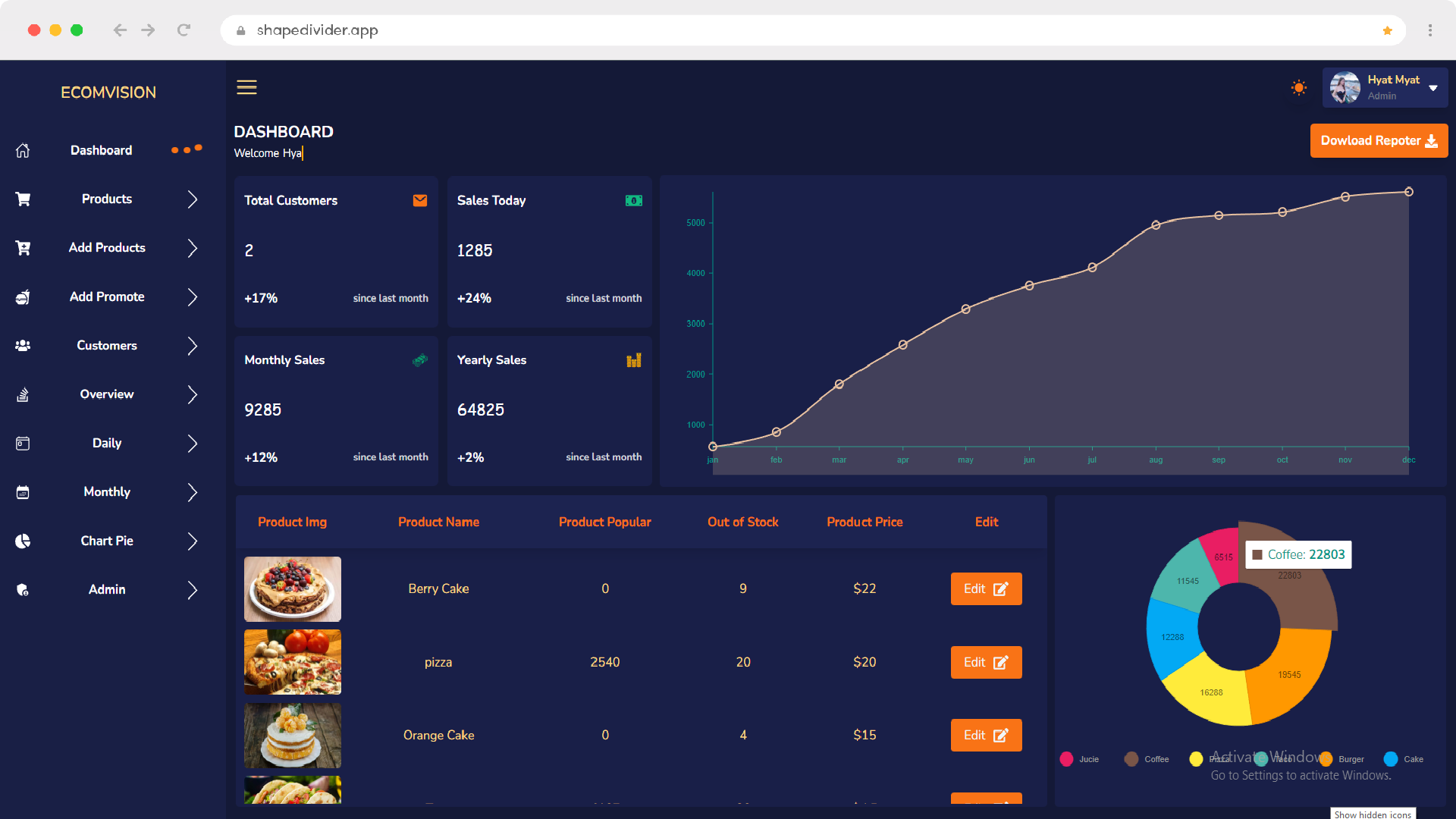Click the Download Repoter button
The width and height of the screenshot is (1456, 819).
(x=1378, y=141)
